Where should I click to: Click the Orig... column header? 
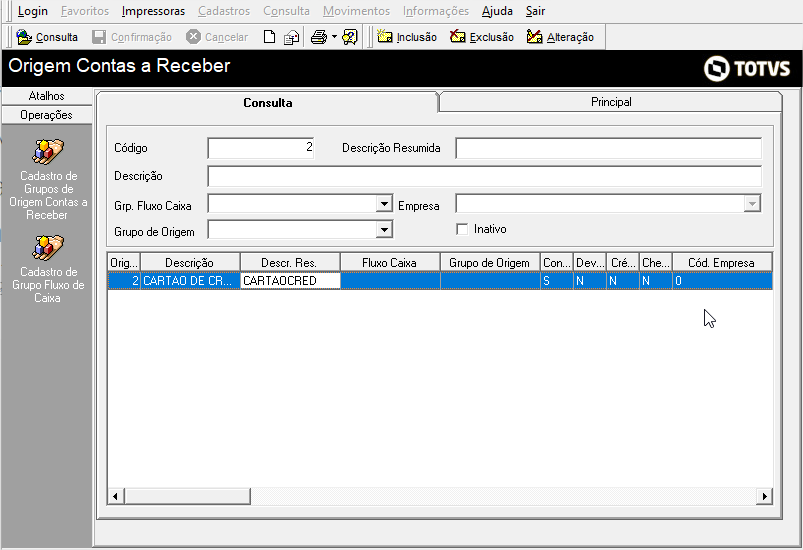124,263
